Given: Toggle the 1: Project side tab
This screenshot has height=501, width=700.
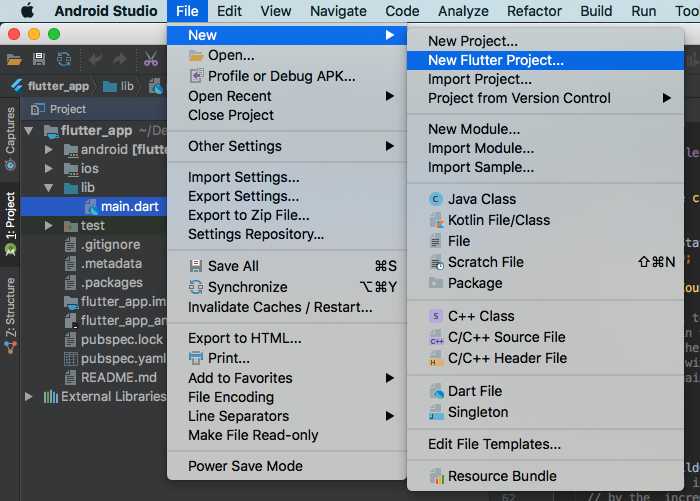Looking at the screenshot, I should tap(10, 224).
